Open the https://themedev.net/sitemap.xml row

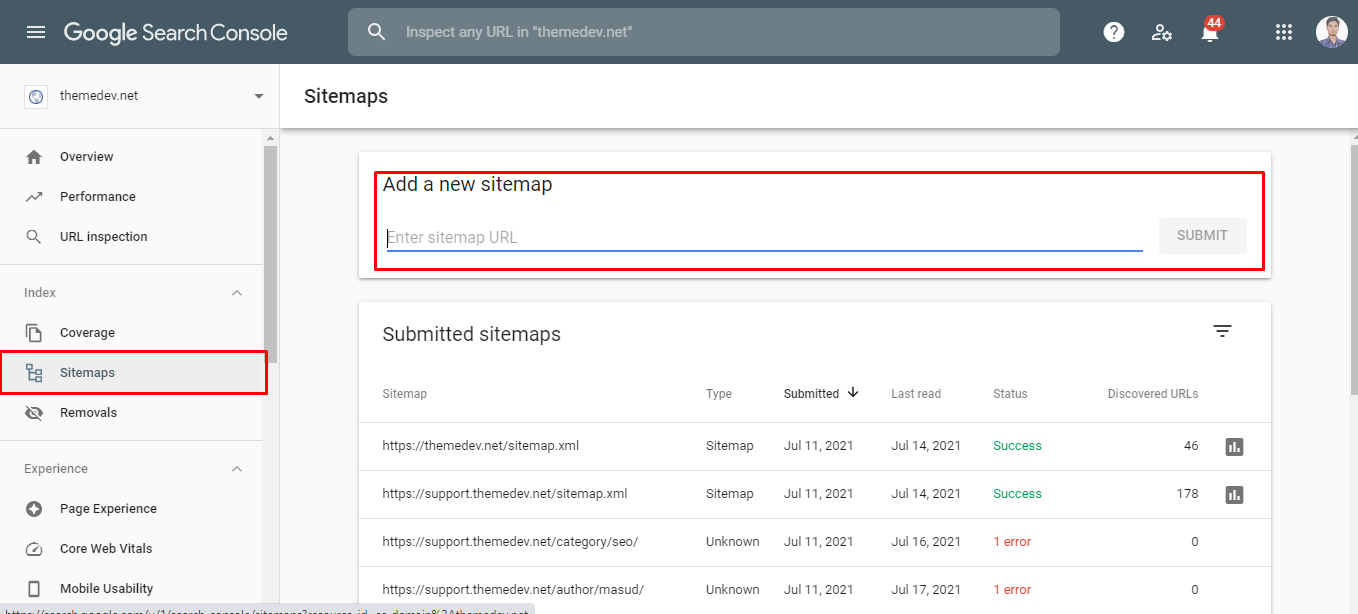[x=815, y=446]
